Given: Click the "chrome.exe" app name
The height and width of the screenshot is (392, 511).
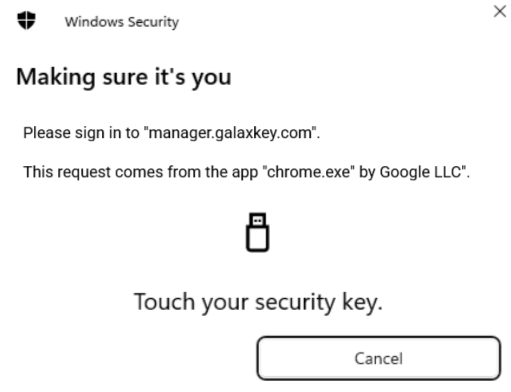Looking at the screenshot, I should pyautogui.click(x=309, y=172).
